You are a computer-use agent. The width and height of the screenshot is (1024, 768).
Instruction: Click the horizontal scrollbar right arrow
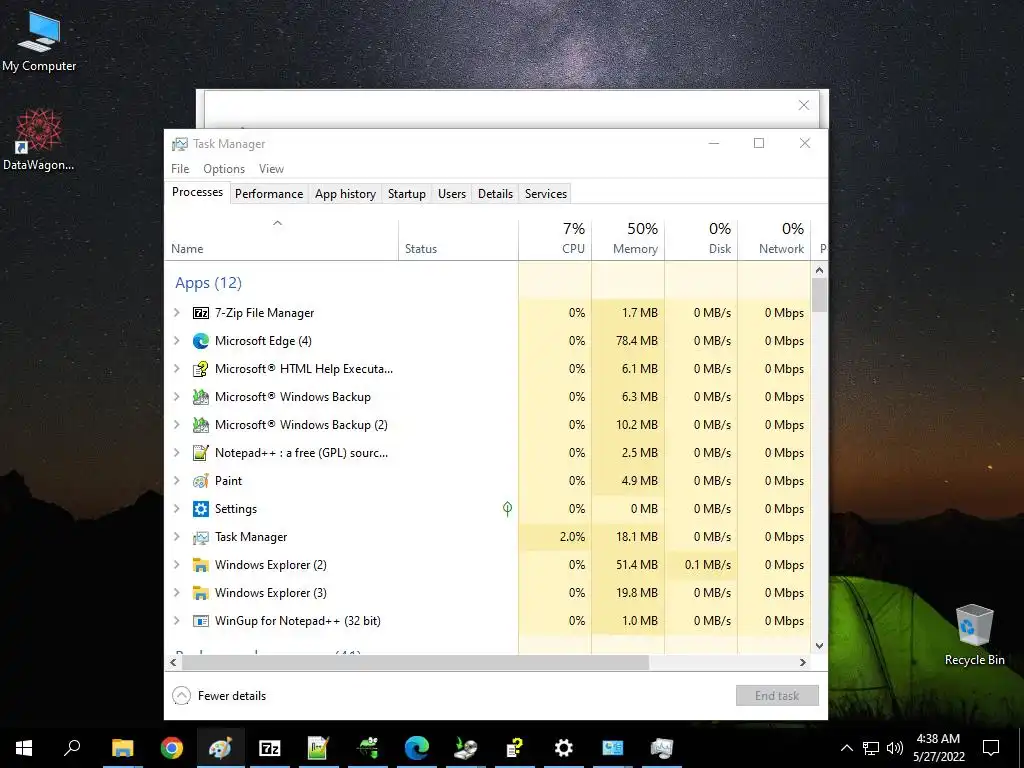click(803, 662)
